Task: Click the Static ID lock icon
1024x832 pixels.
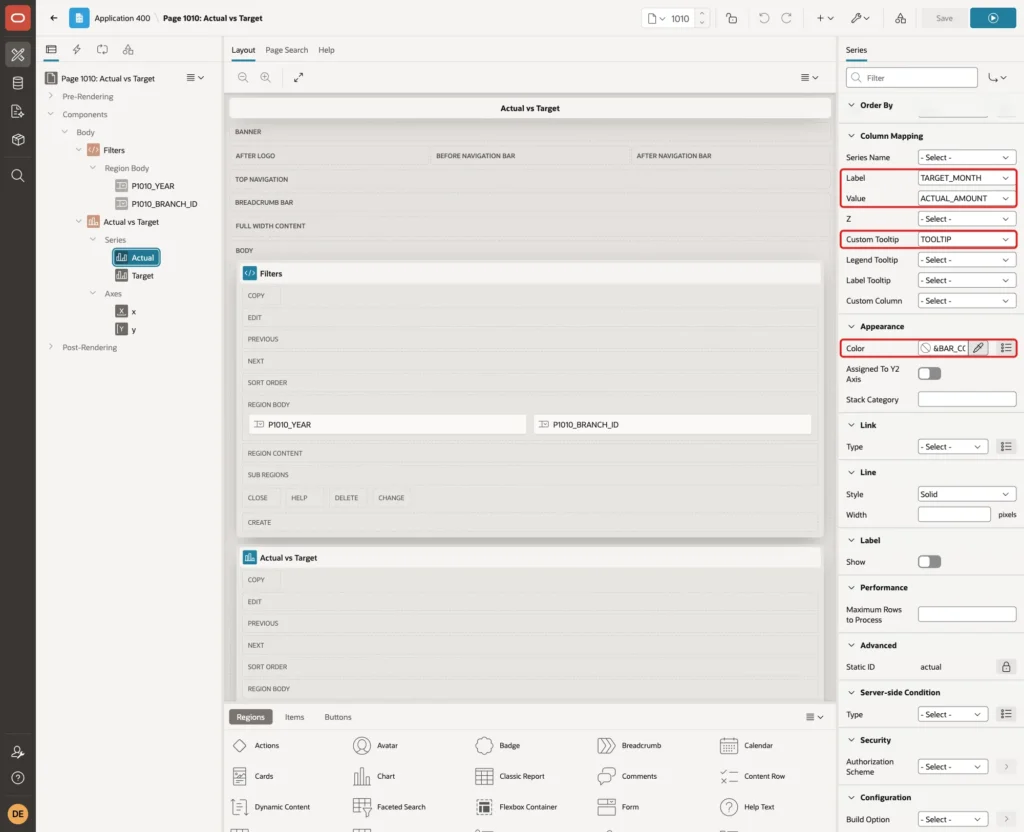Action: 1006,667
